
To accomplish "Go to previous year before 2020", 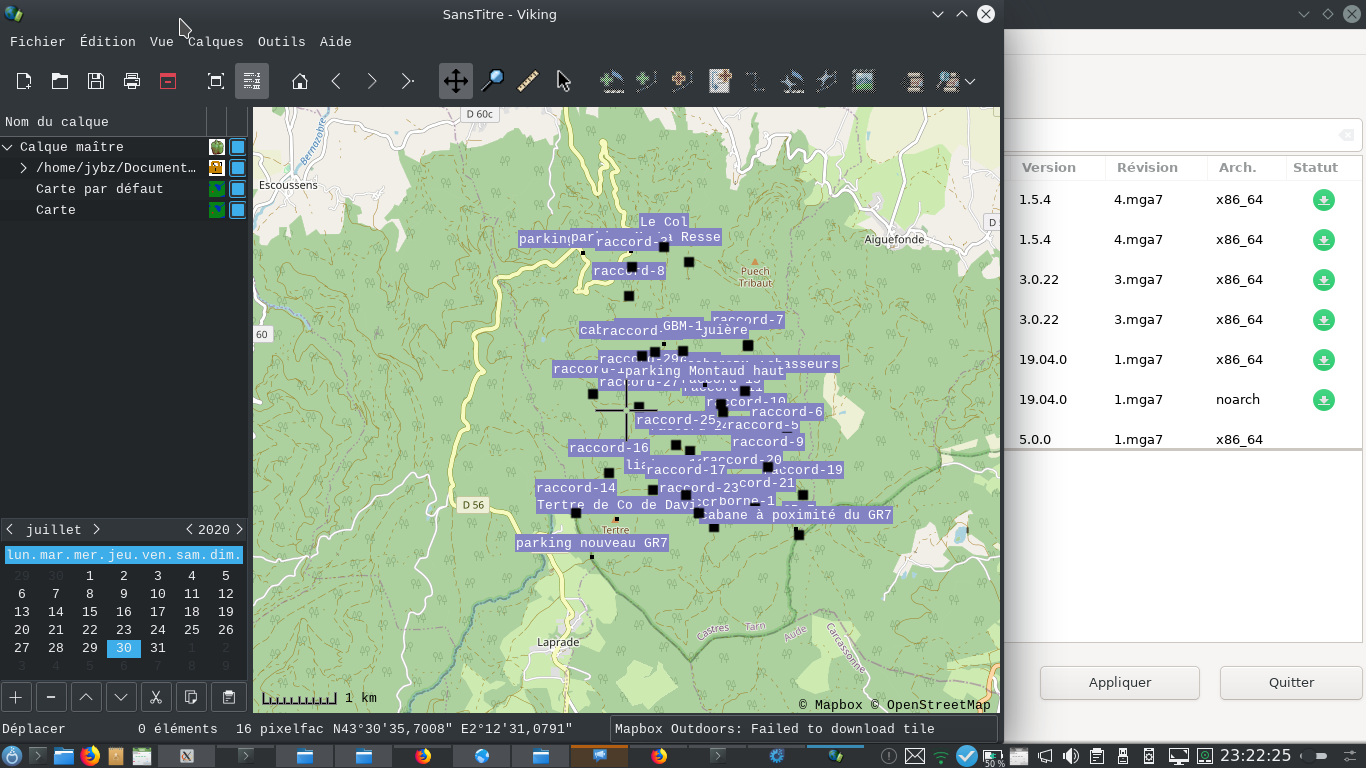I will (190, 529).
